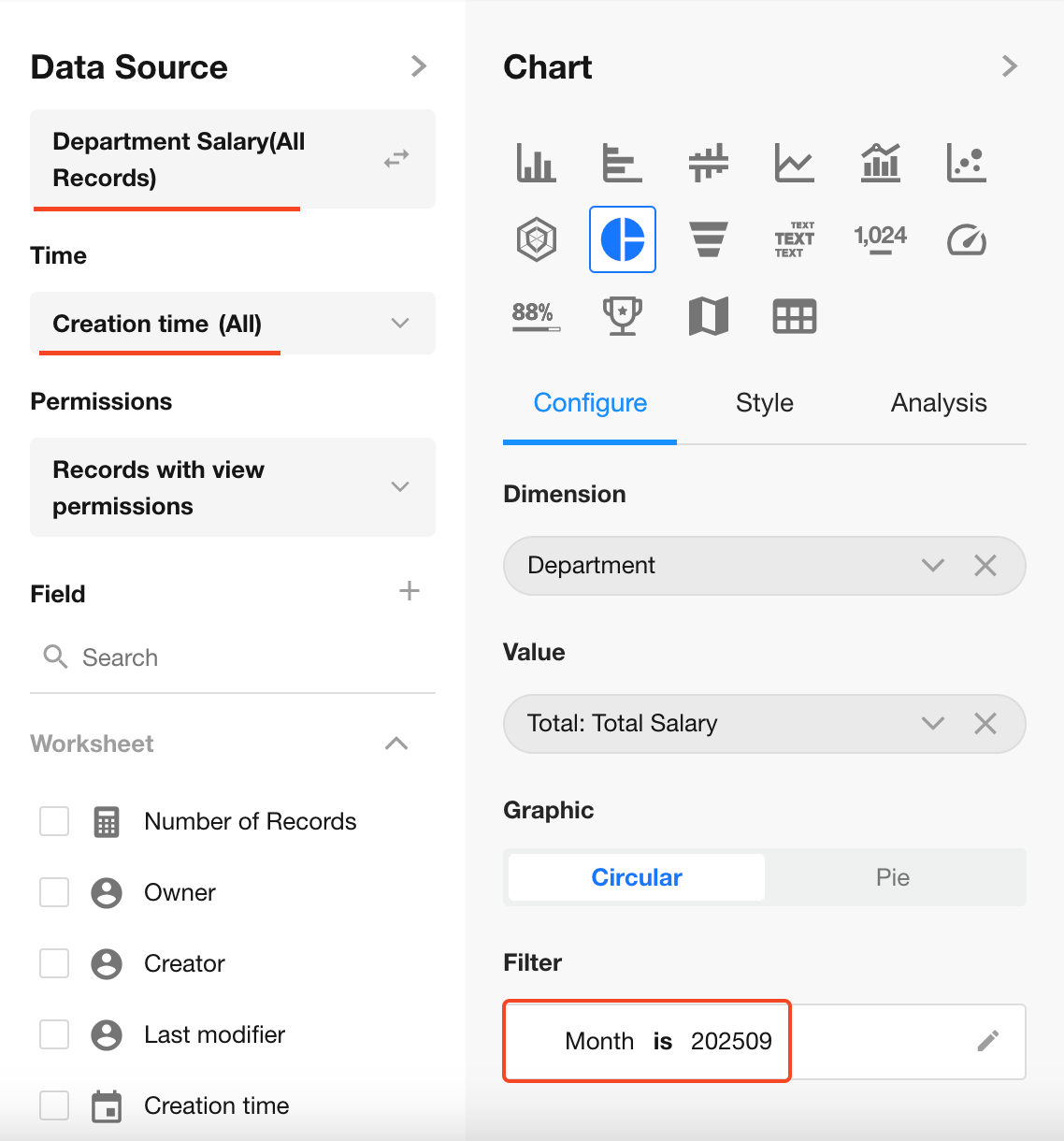1064x1141 pixels.
Task: Select the scatter plot chart icon
Action: click(x=966, y=163)
